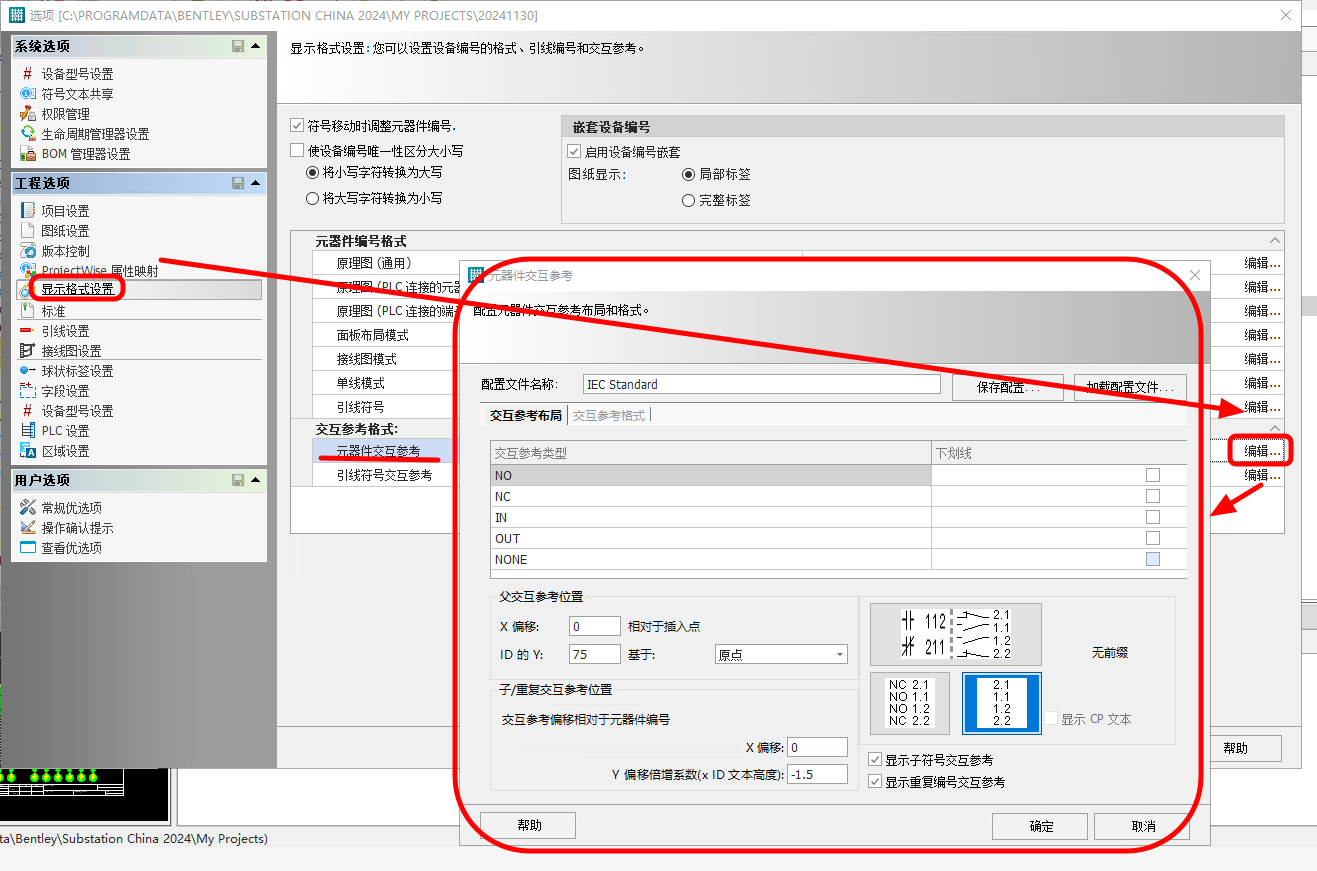Click the ID 的 Y field showing 75
The image size is (1317, 871).
tap(594, 655)
